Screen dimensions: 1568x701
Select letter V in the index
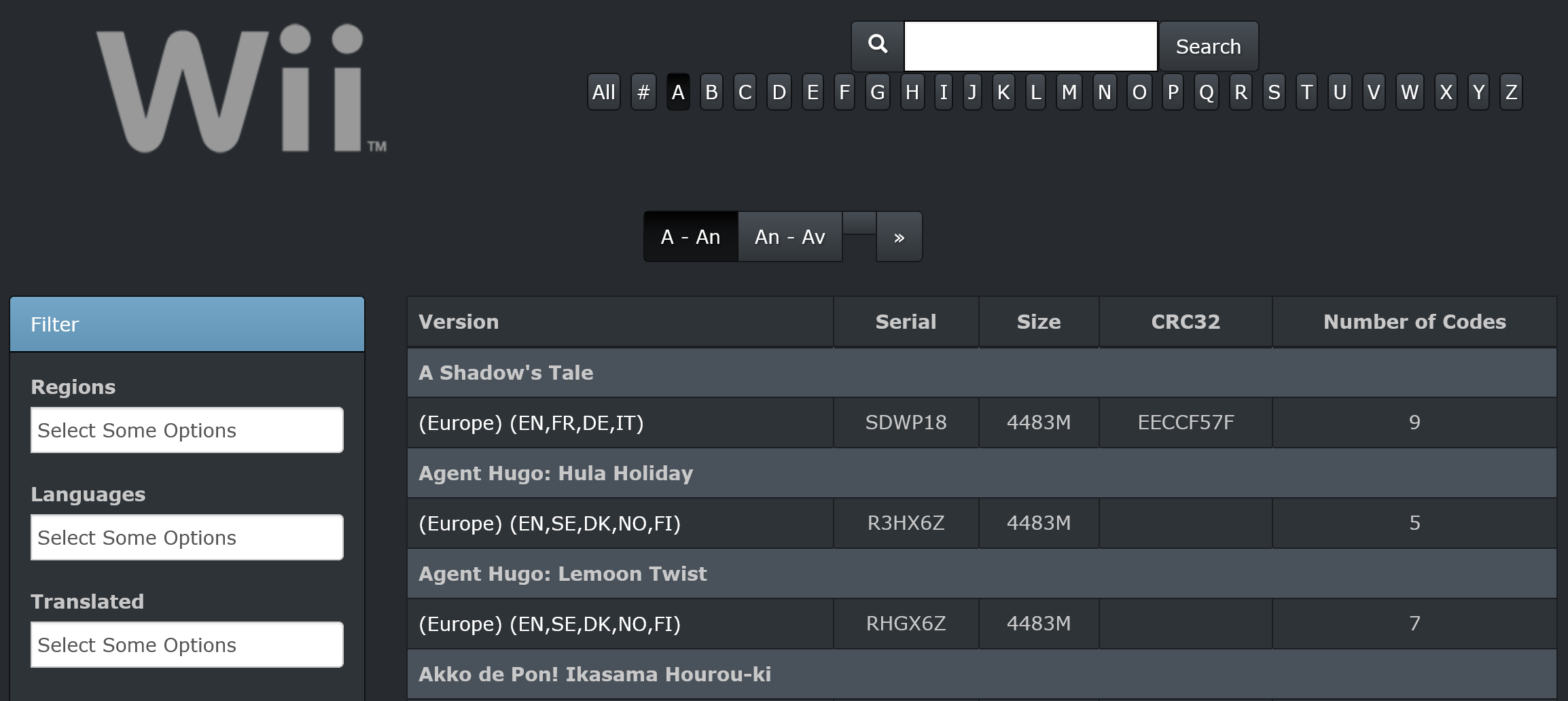pyautogui.click(x=1374, y=92)
